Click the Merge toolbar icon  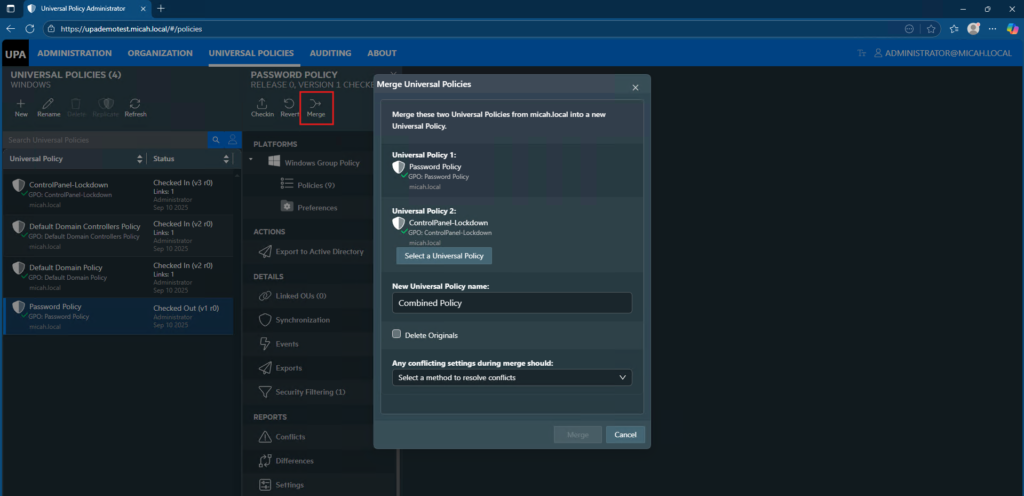(315, 106)
